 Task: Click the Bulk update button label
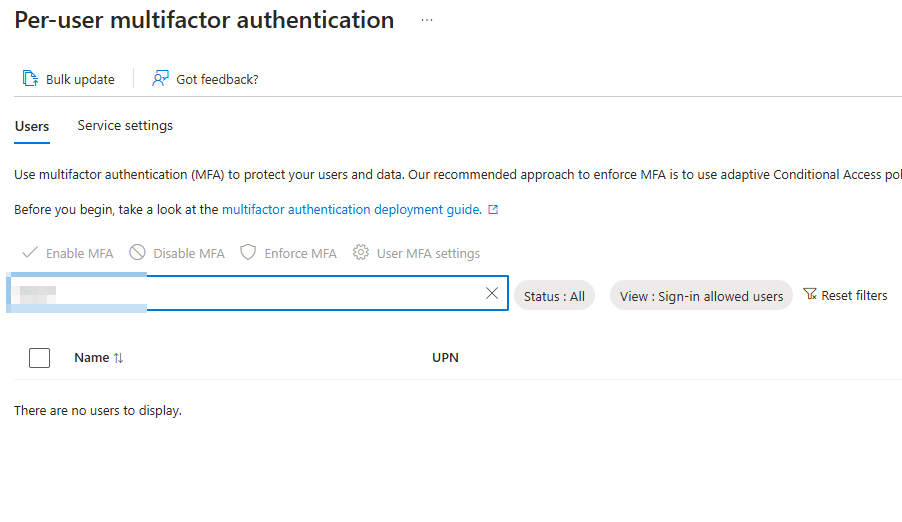coord(80,79)
